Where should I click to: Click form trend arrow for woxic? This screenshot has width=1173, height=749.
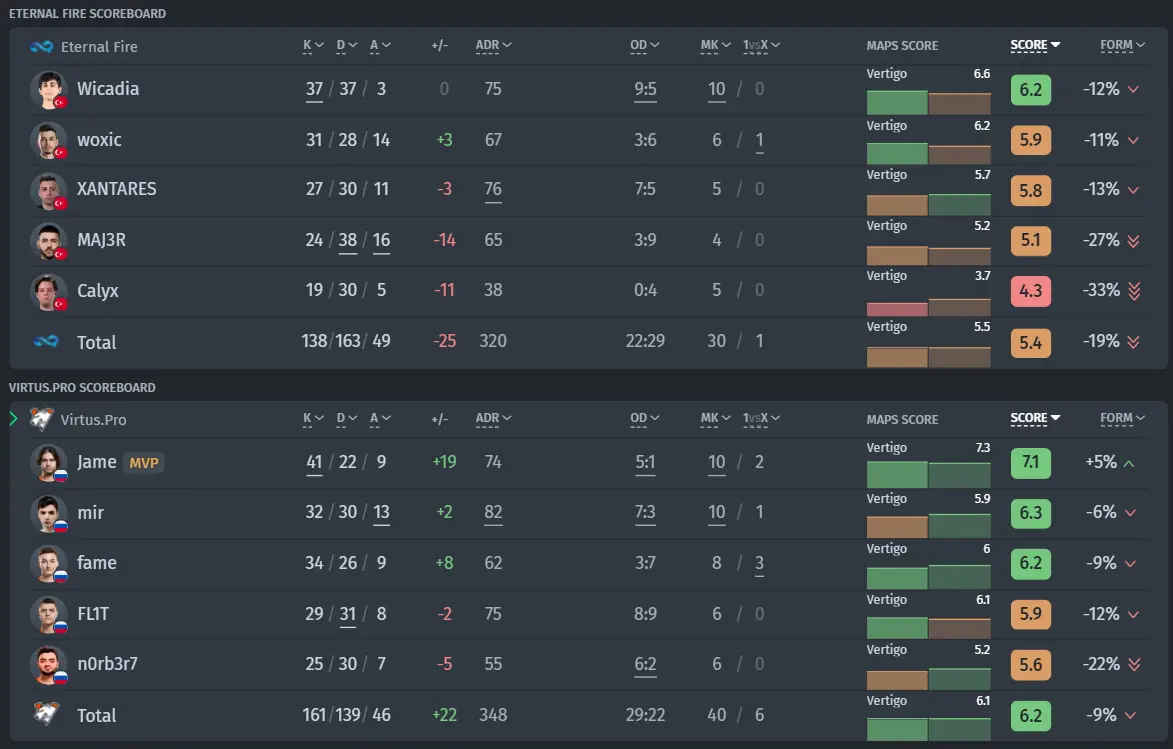[x=1133, y=140]
